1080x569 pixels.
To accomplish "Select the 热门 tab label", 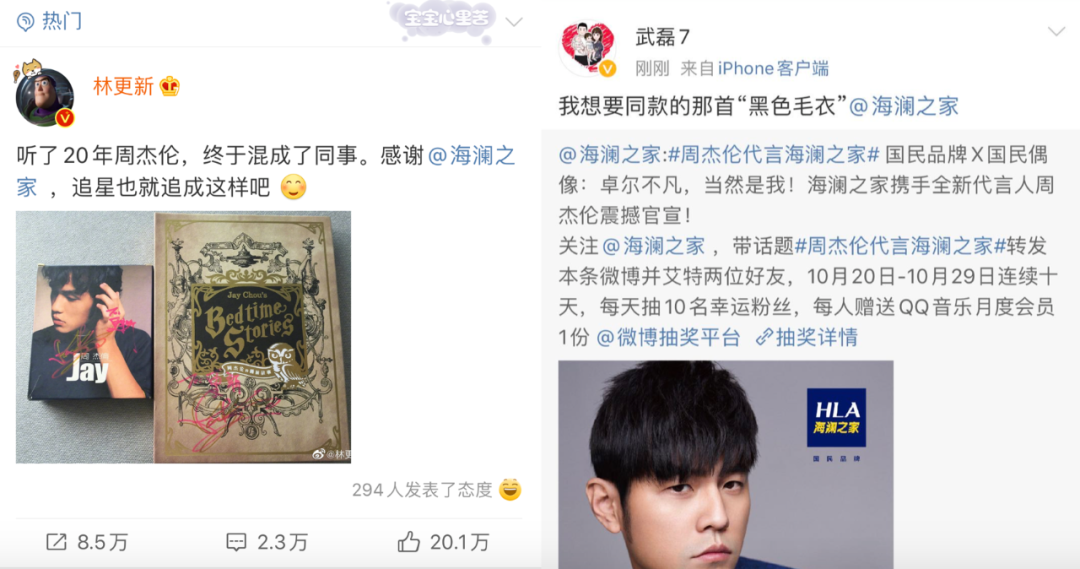I will point(62,21).
